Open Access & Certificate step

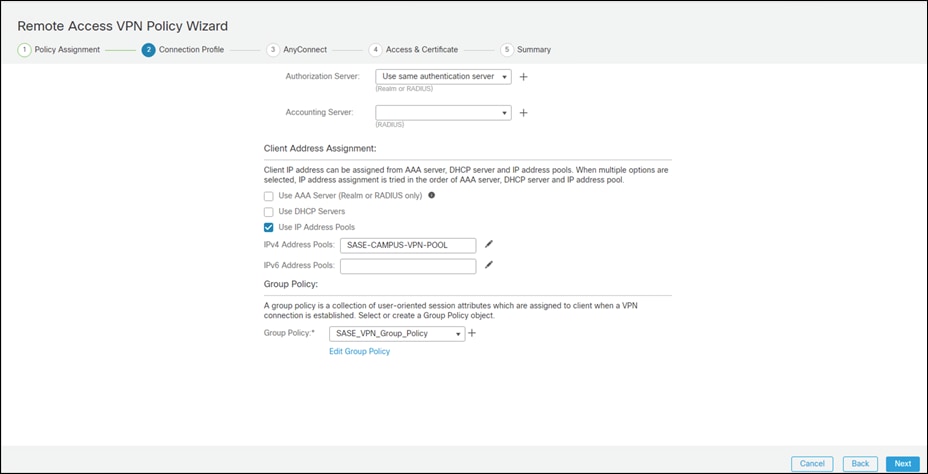click(413, 50)
